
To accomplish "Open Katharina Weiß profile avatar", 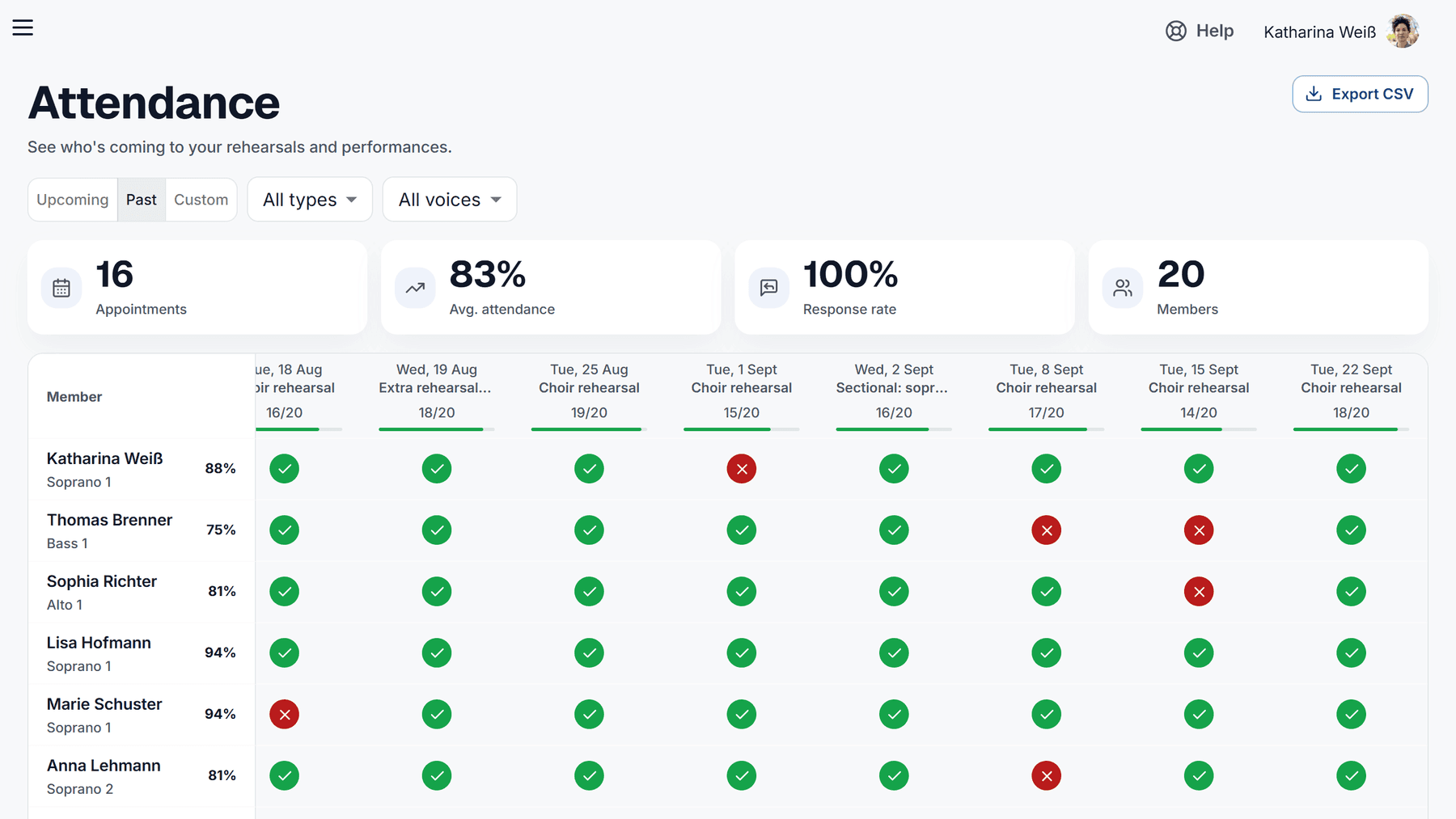I will pyautogui.click(x=1403, y=32).
